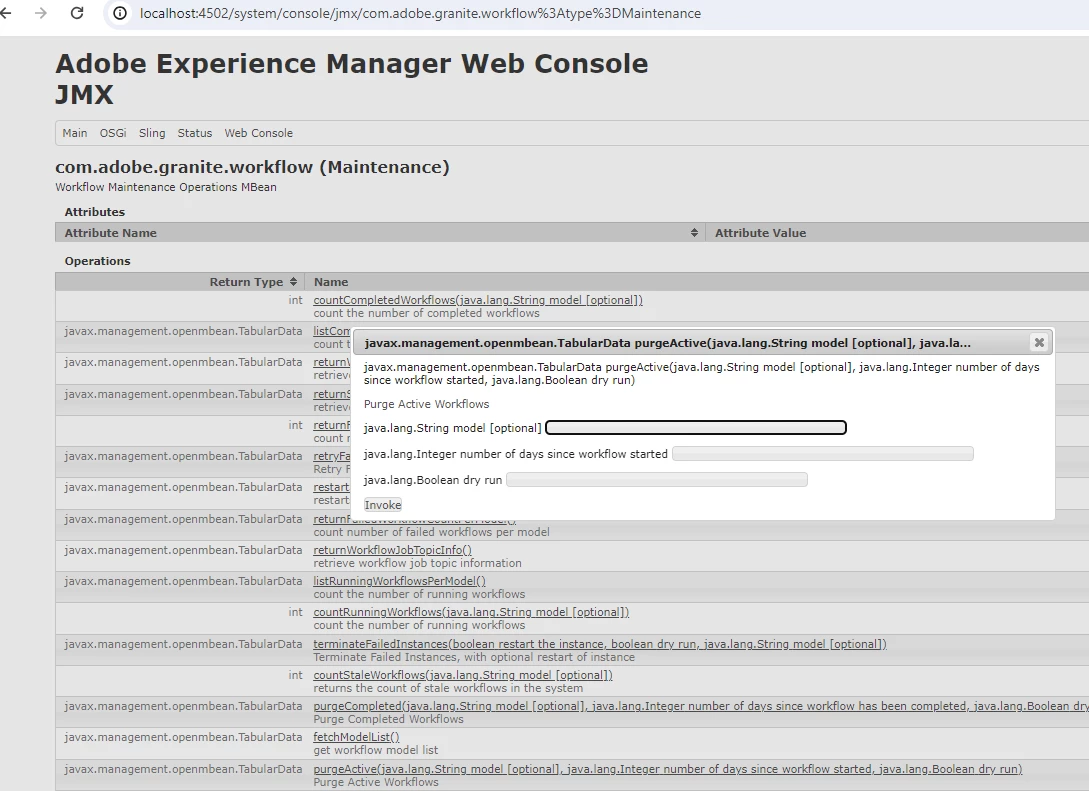Viewport: 1089px width, 791px height.
Task: Open the Status menu
Action: [194, 133]
